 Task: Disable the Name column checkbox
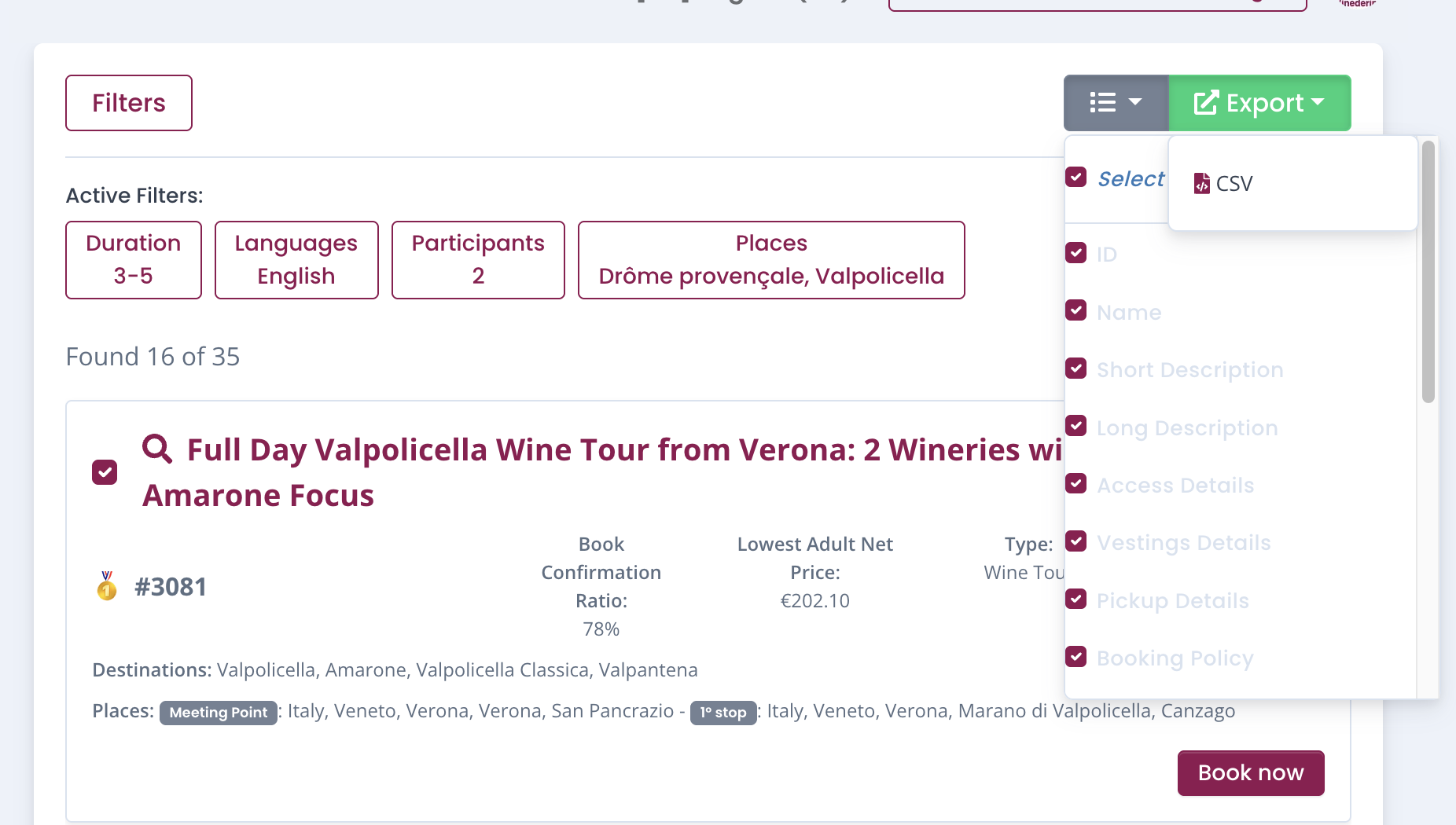pyautogui.click(x=1076, y=311)
